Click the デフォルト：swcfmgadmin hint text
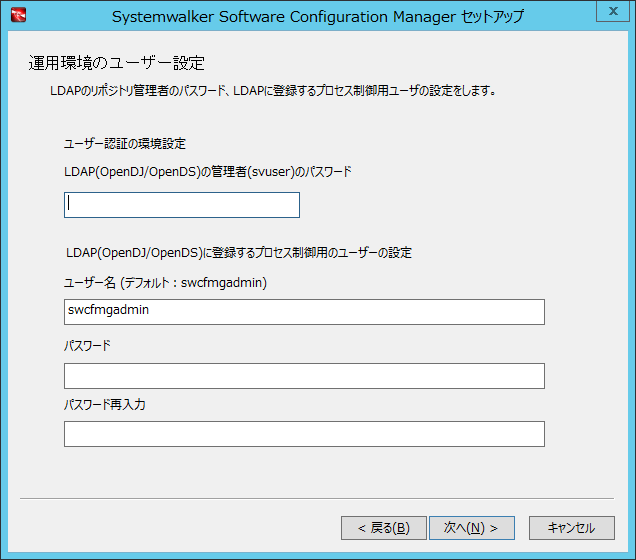This screenshot has height=560, width=636. click(193, 283)
